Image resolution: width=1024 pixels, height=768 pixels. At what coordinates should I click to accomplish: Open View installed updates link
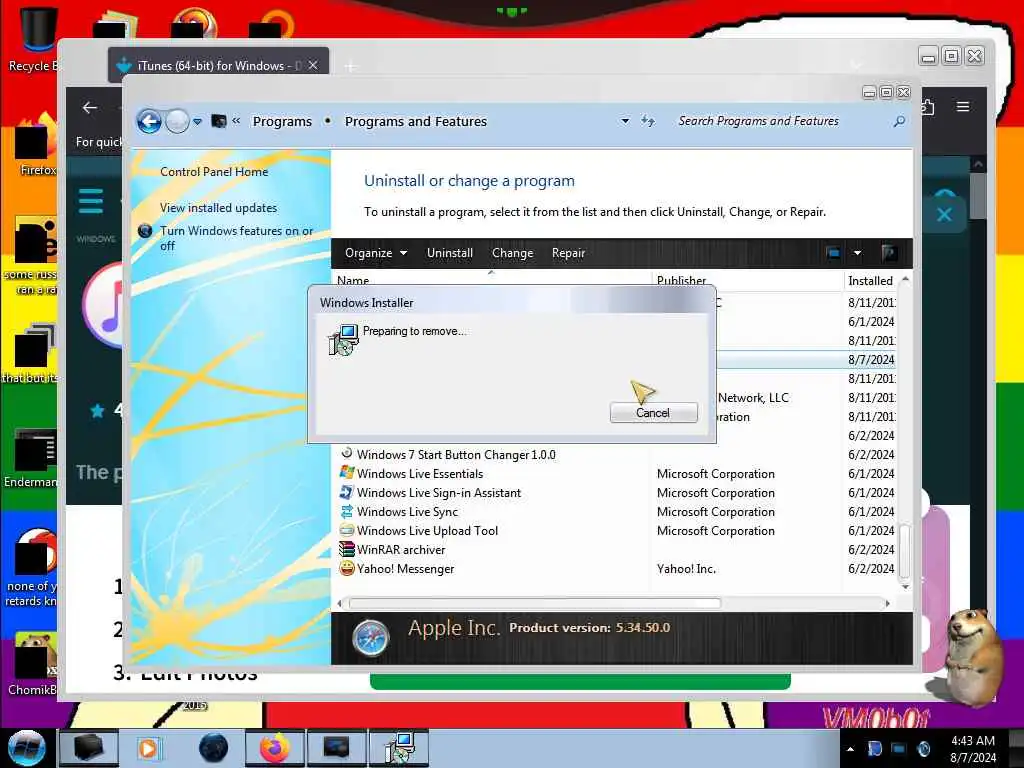coord(218,208)
